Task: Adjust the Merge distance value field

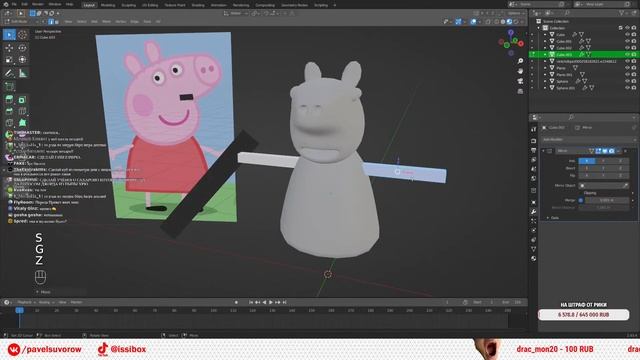Action: (x=607, y=200)
